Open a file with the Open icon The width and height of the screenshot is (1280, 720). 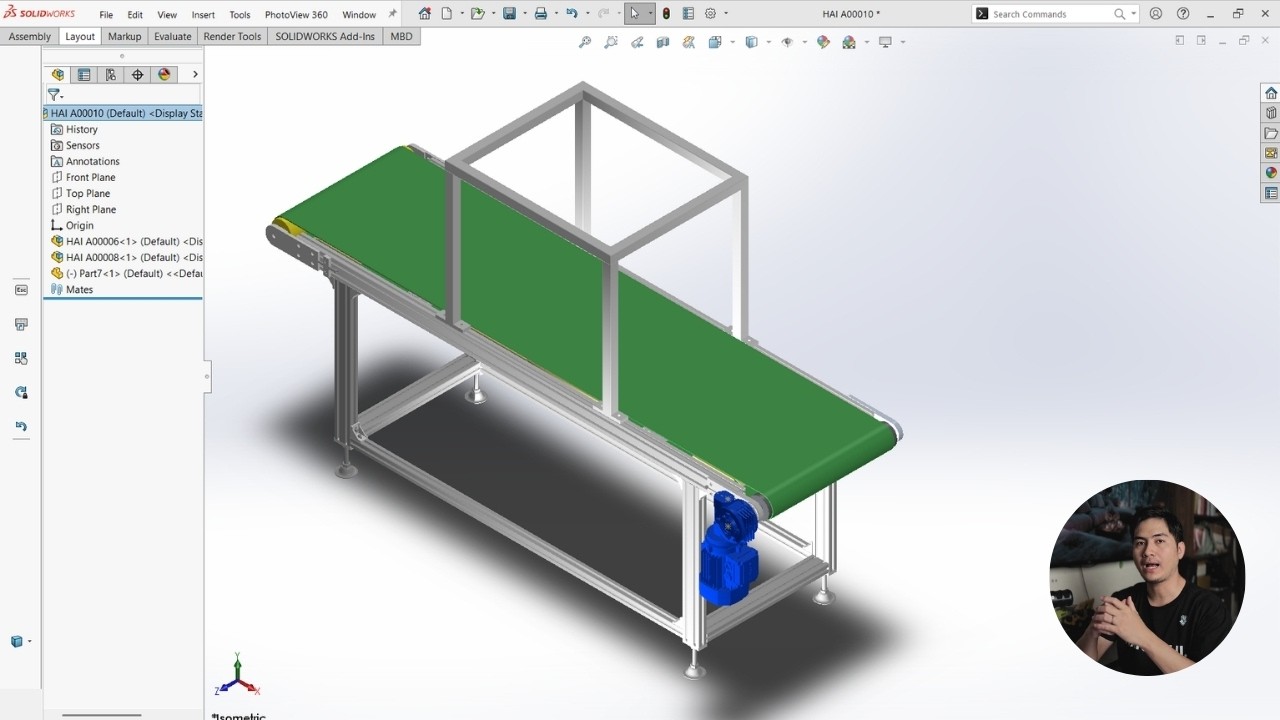pyautogui.click(x=478, y=14)
